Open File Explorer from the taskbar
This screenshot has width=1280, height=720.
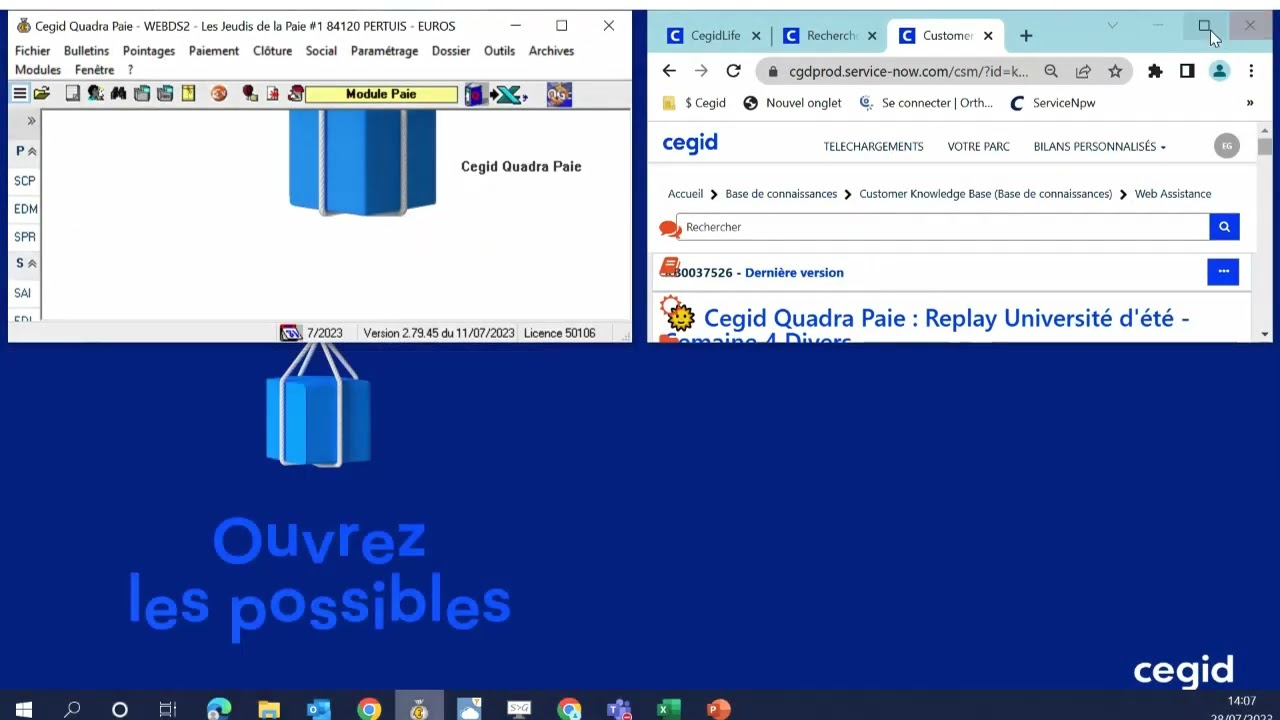pos(269,710)
